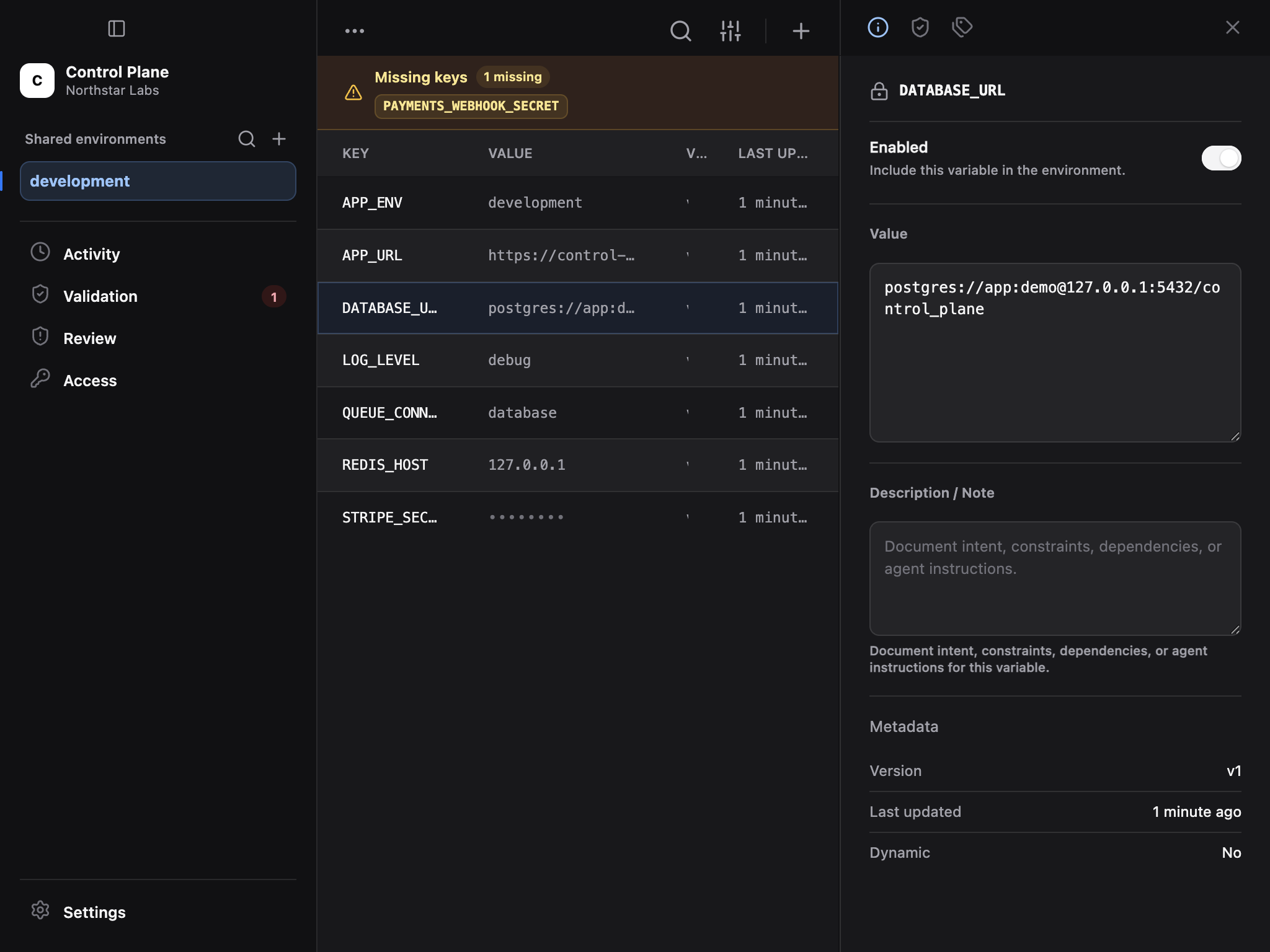Click the 'debug' value cell
1270x952 pixels.
[509, 360]
